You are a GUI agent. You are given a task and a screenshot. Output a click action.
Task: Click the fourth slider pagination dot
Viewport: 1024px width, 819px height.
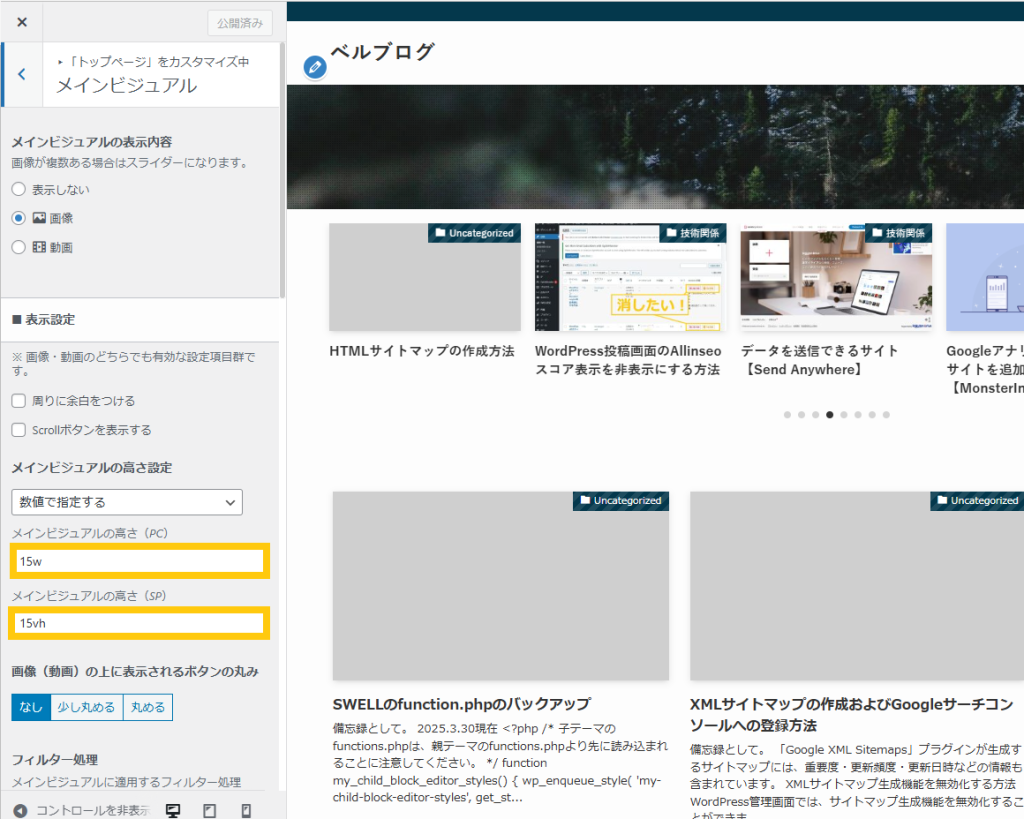click(x=829, y=415)
